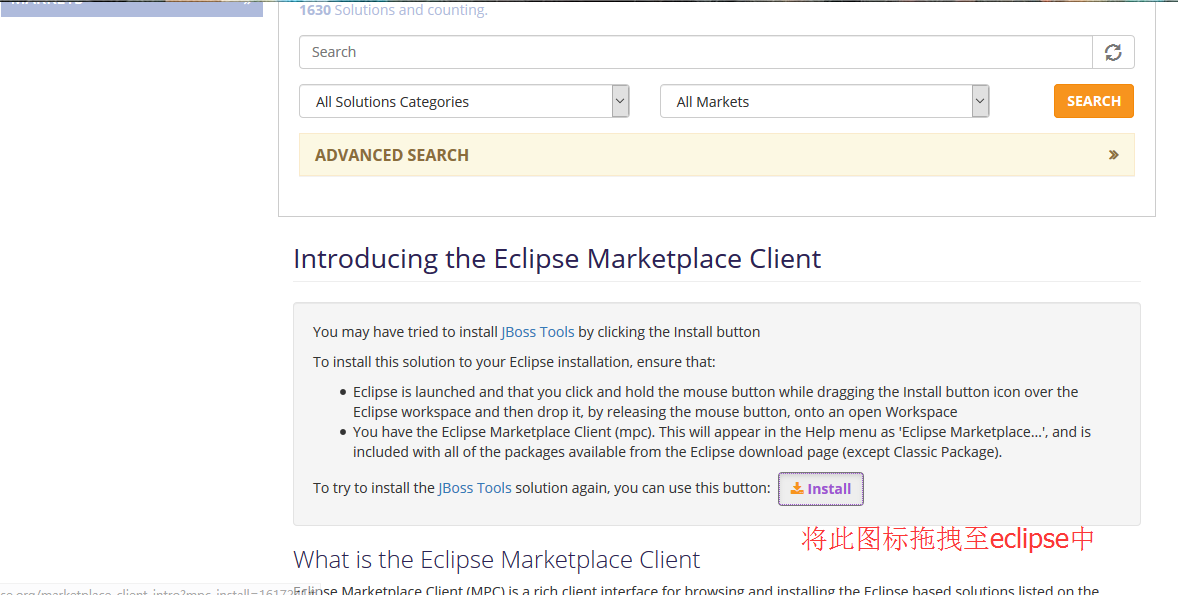Image resolution: width=1178 pixels, height=595 pixels.
Task: Click the orange SEARCH button
Action: [1094, 101]
